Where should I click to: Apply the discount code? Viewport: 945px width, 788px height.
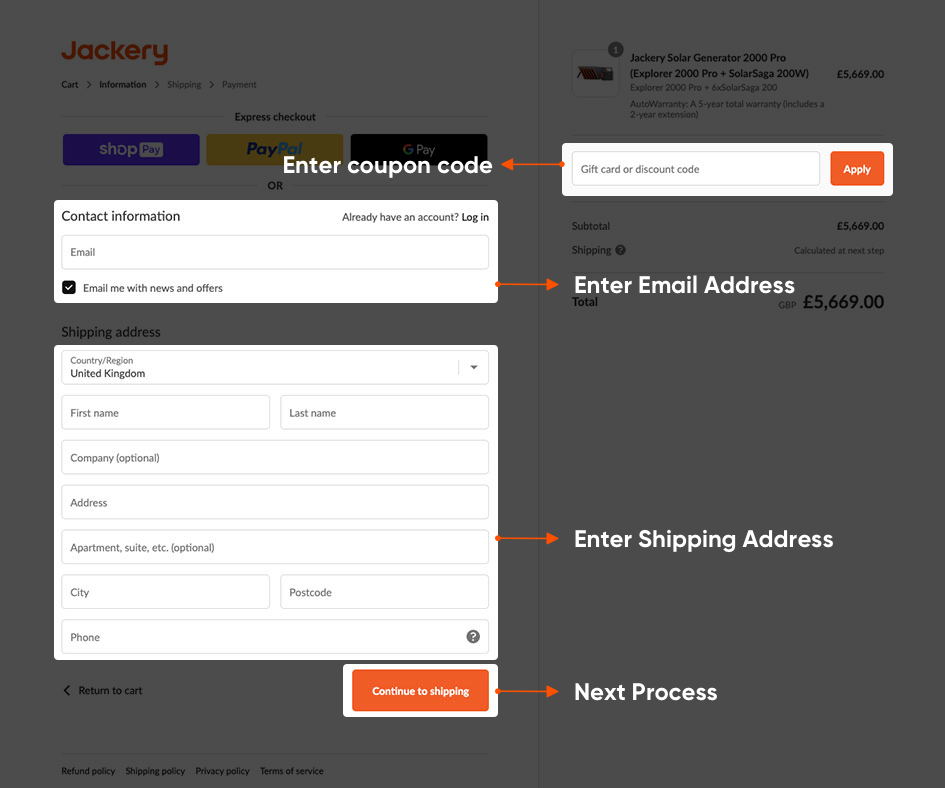[x=857, y=169]
